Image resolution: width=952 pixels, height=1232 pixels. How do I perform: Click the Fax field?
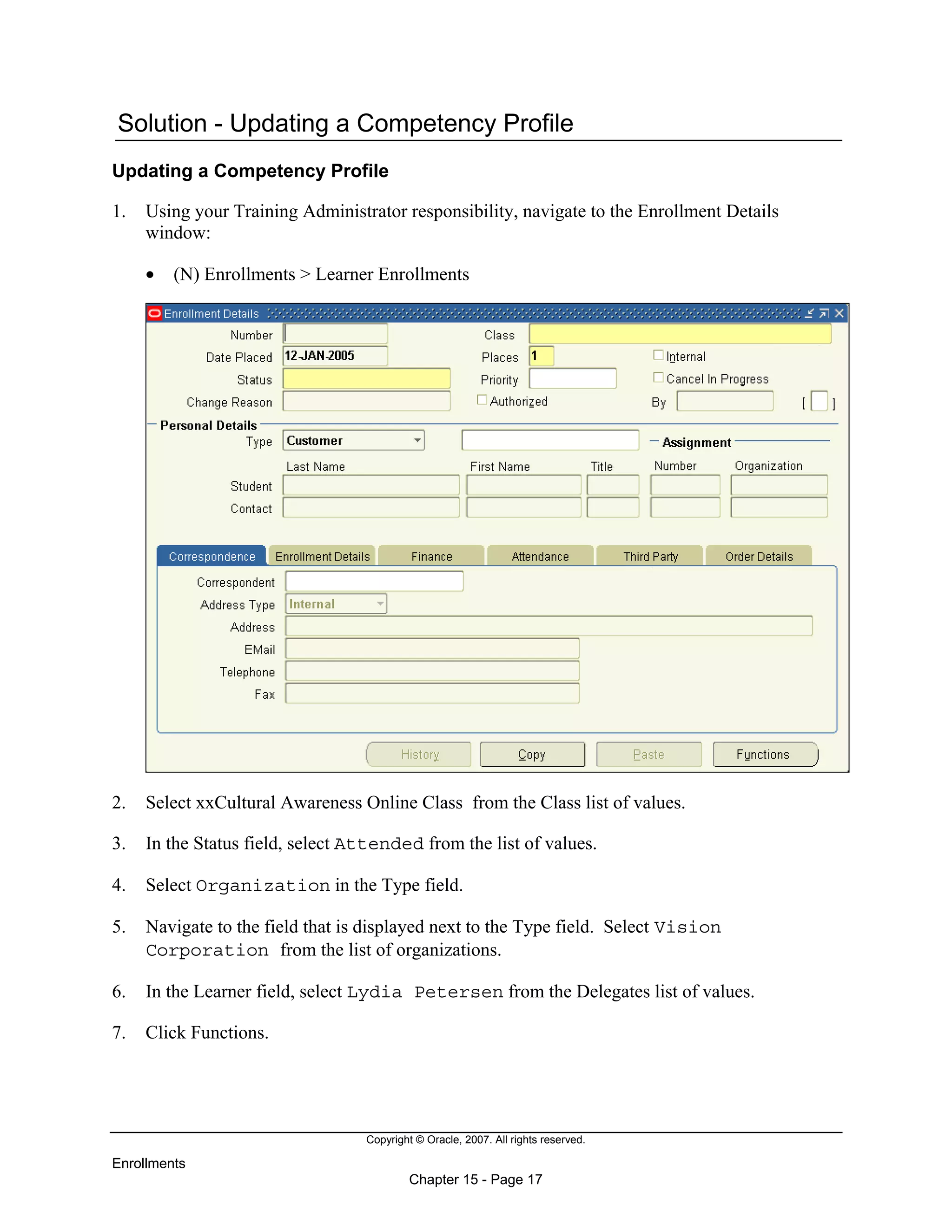click(x=433, y=693)
